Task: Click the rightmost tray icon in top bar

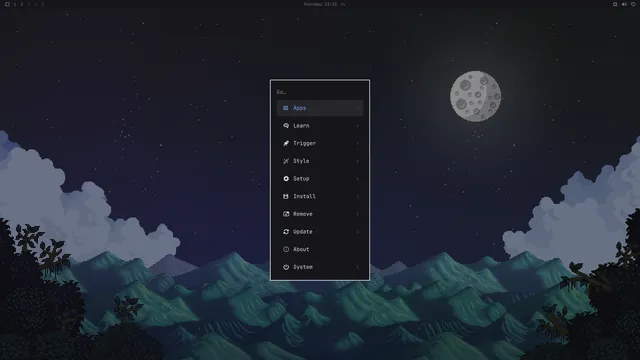Action: [633, 4]
